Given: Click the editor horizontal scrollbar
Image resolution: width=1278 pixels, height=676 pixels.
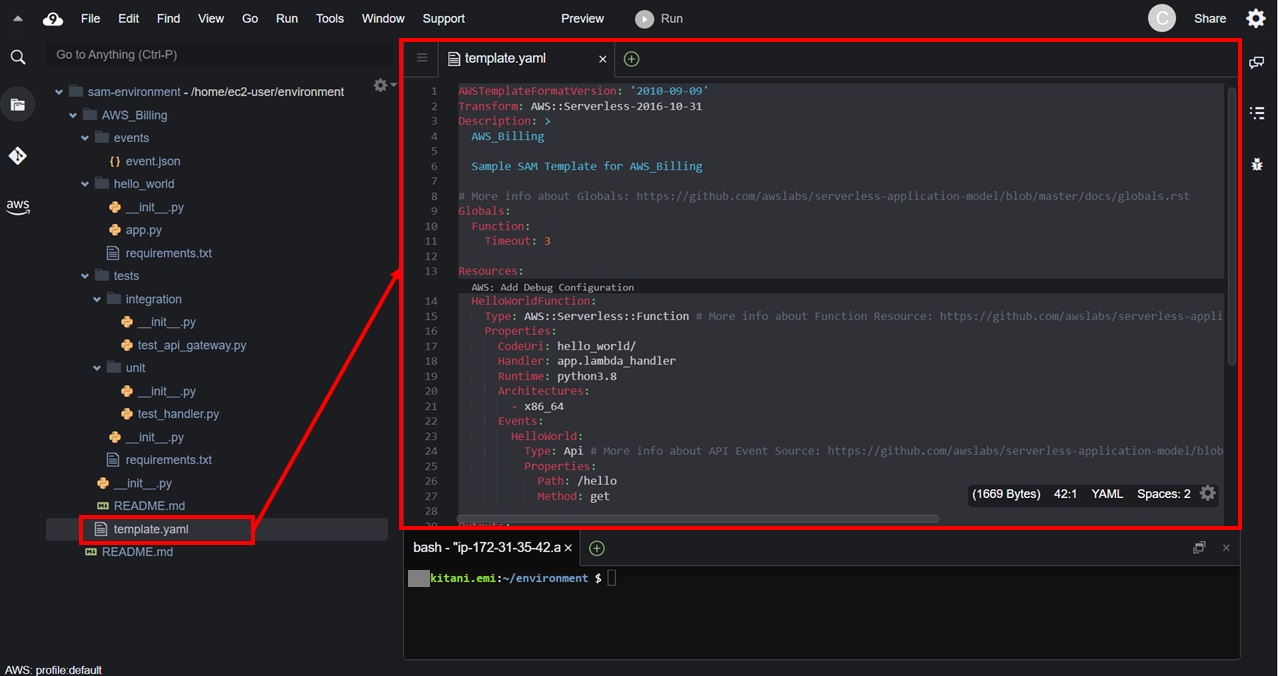Looking at the screenshot, I should click(x=697, y=519).
